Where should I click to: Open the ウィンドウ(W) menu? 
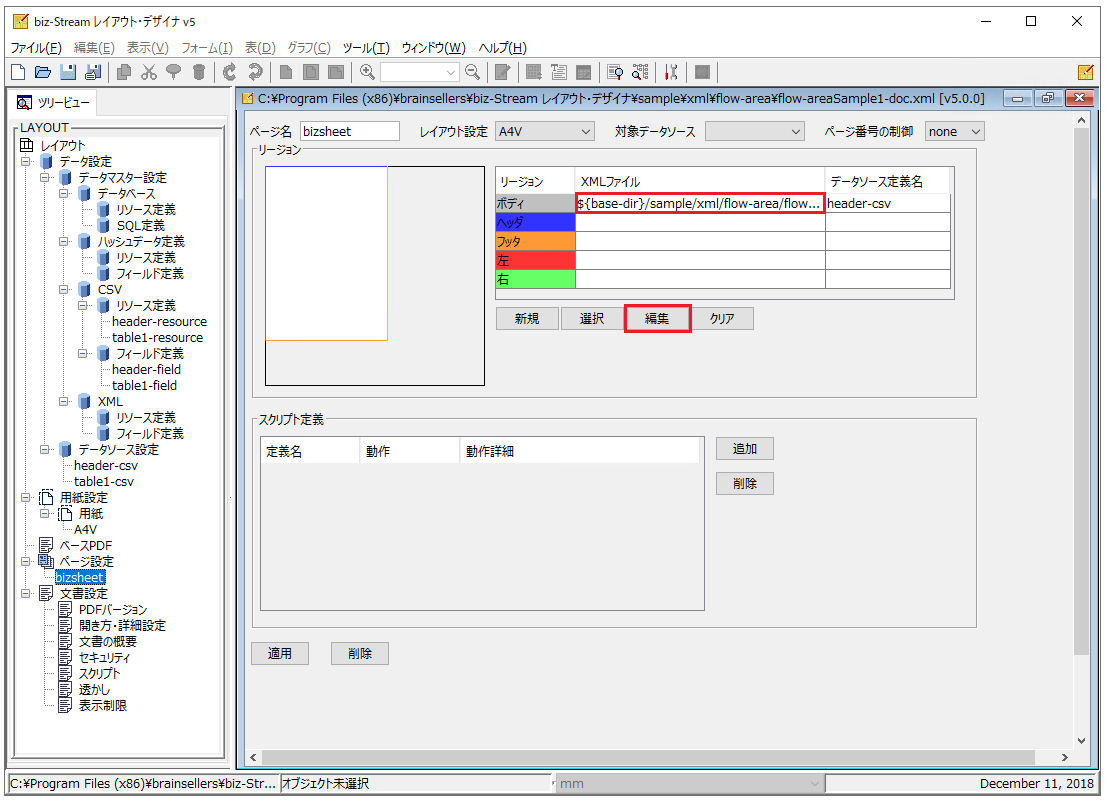434,48
